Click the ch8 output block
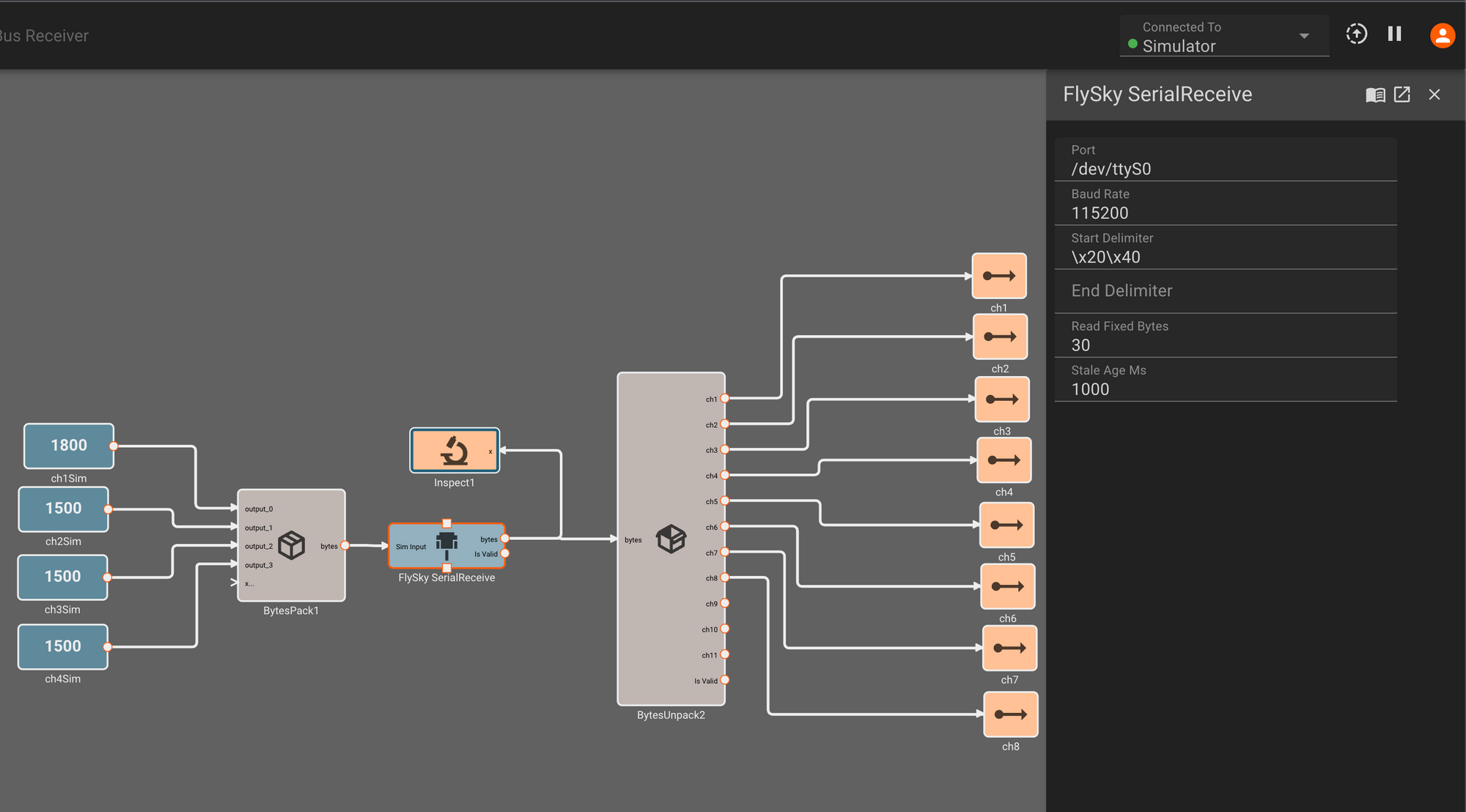Screen dimensions: 1466x812 1010,715
